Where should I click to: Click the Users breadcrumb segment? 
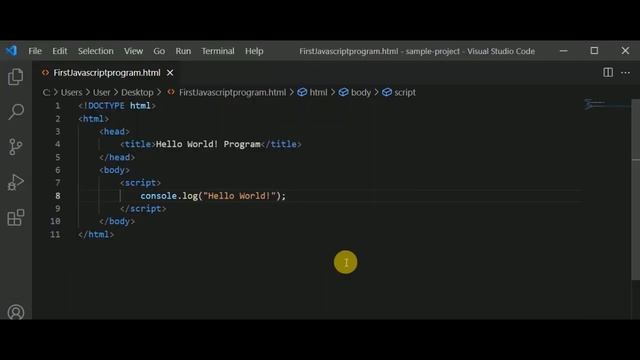pyautogui.click(x=71, y=92)
